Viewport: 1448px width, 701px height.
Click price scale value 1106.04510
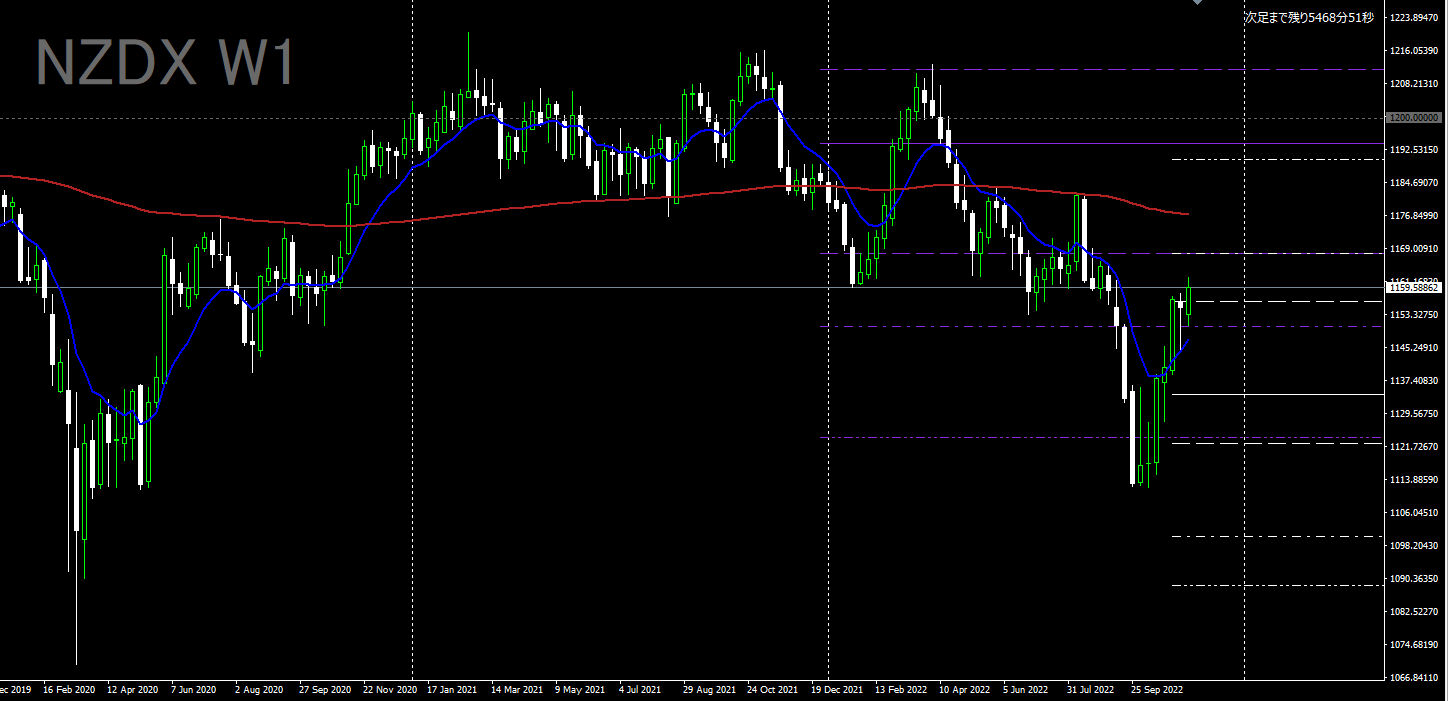coord(1414,513)
